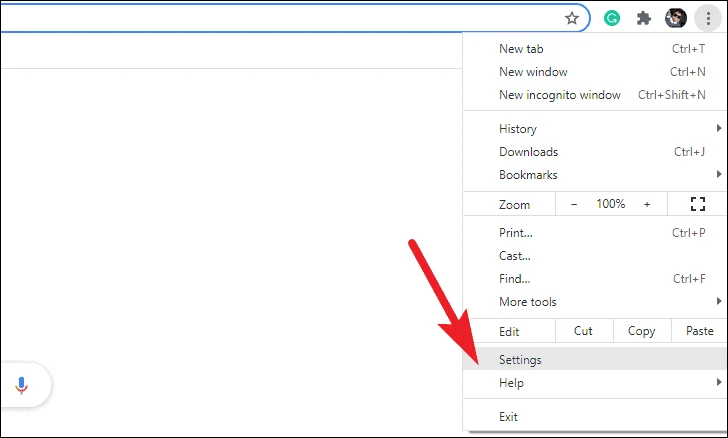The width and height of the screenshot is (728, 438).
Task: Select Find... in the menu
Action: point(595,279)
